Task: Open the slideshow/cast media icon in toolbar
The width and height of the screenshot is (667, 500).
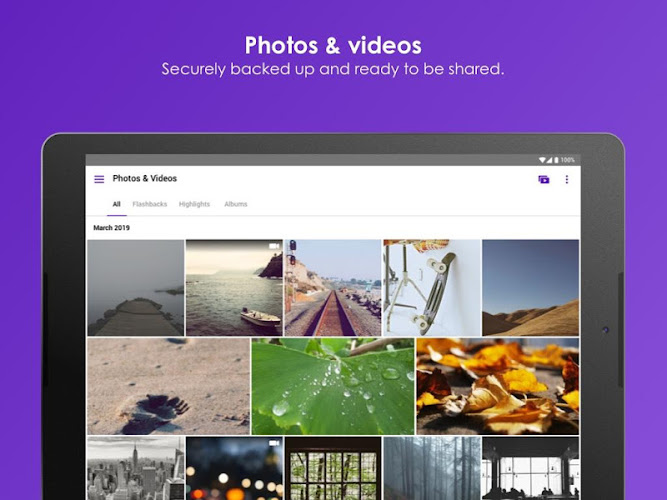Action: [x=544, y=180]
